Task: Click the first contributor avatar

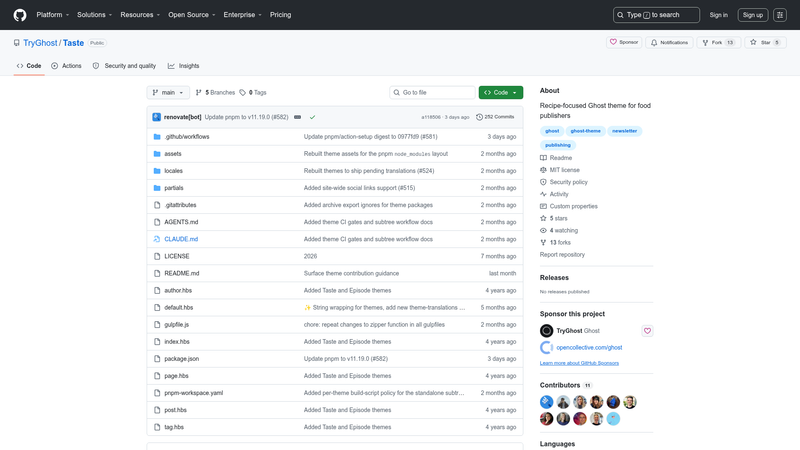Action: [546, 402]
